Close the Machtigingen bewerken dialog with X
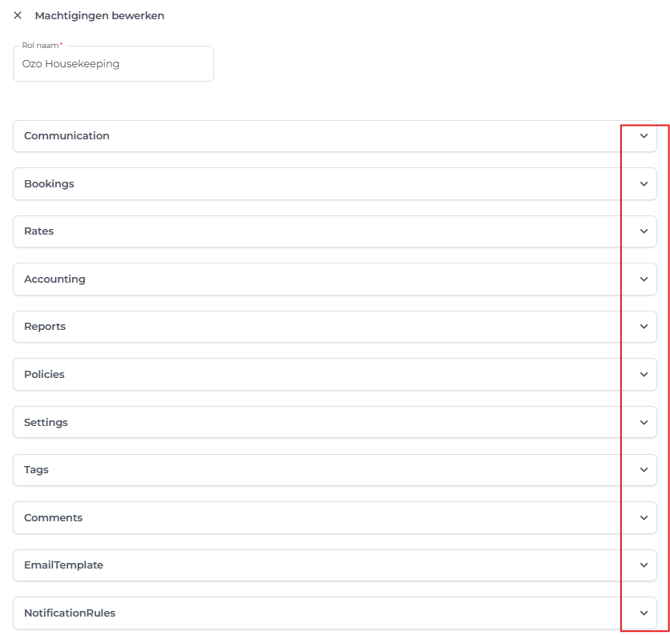 point(18,16)
